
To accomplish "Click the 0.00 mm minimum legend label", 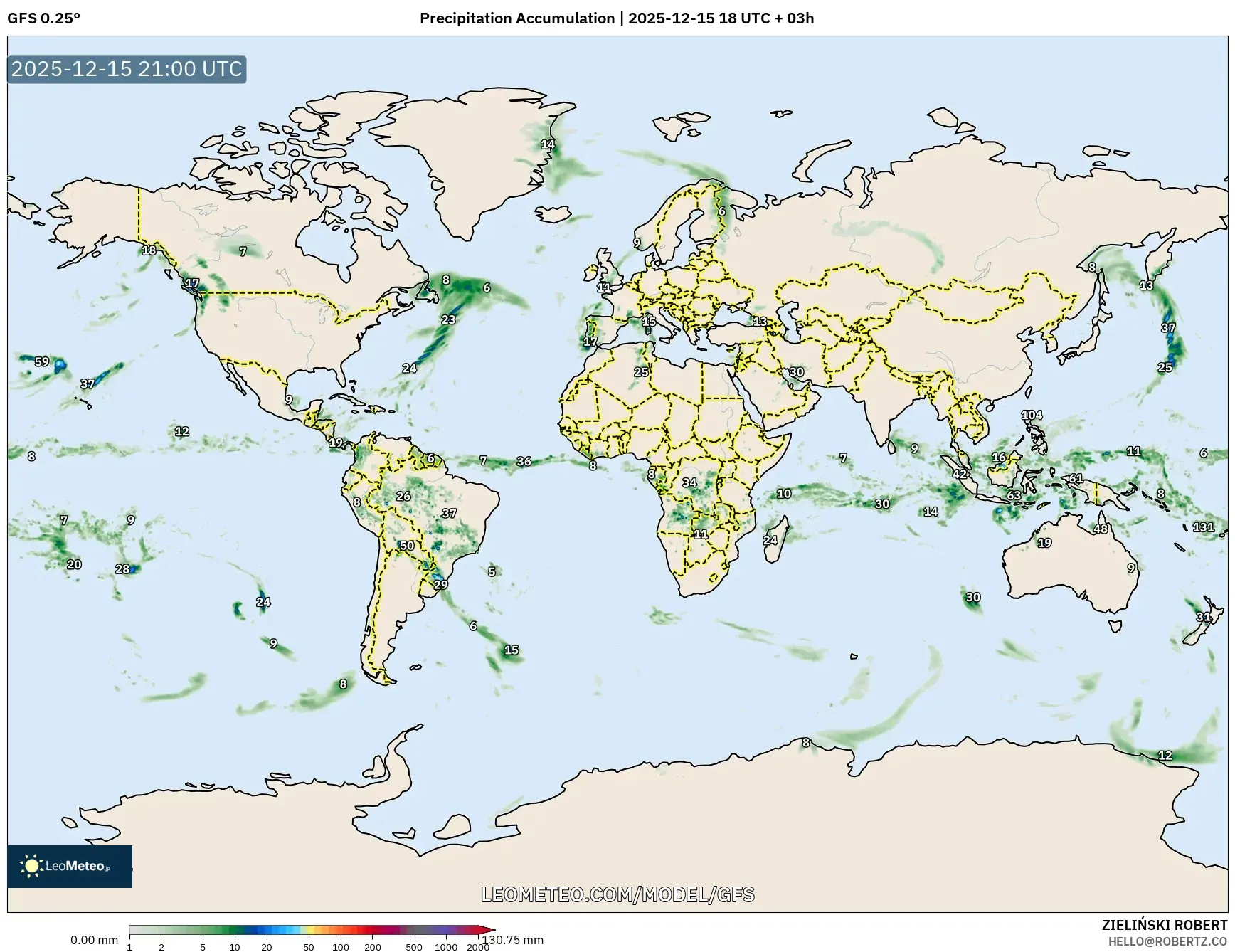I will click(x=93, y=940).
